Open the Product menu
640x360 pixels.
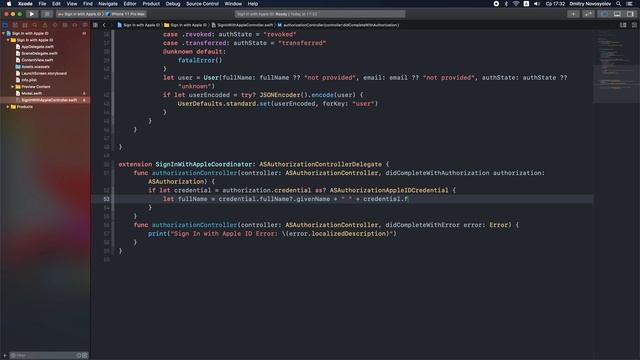coord(151,4)
